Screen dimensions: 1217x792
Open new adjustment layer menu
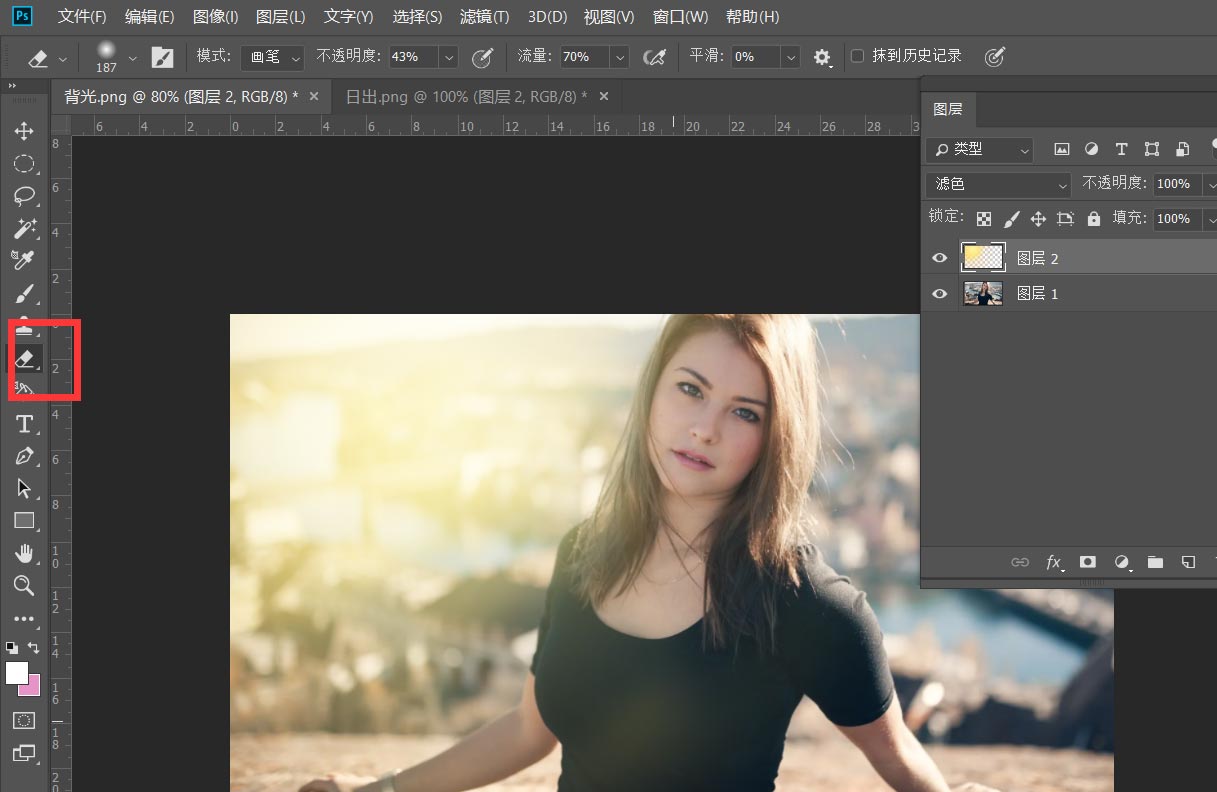(x=1122, y=562)
